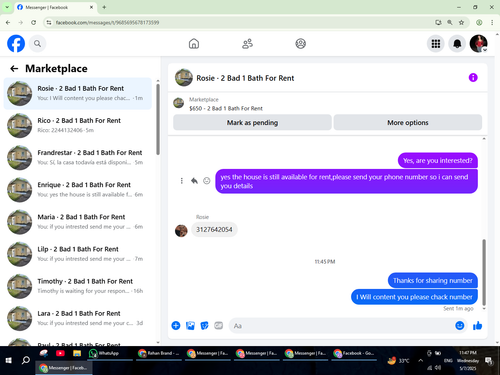Click the 'Yes, are you interested?' message
The image size is (500, 375).
click(x=438, y=161)
